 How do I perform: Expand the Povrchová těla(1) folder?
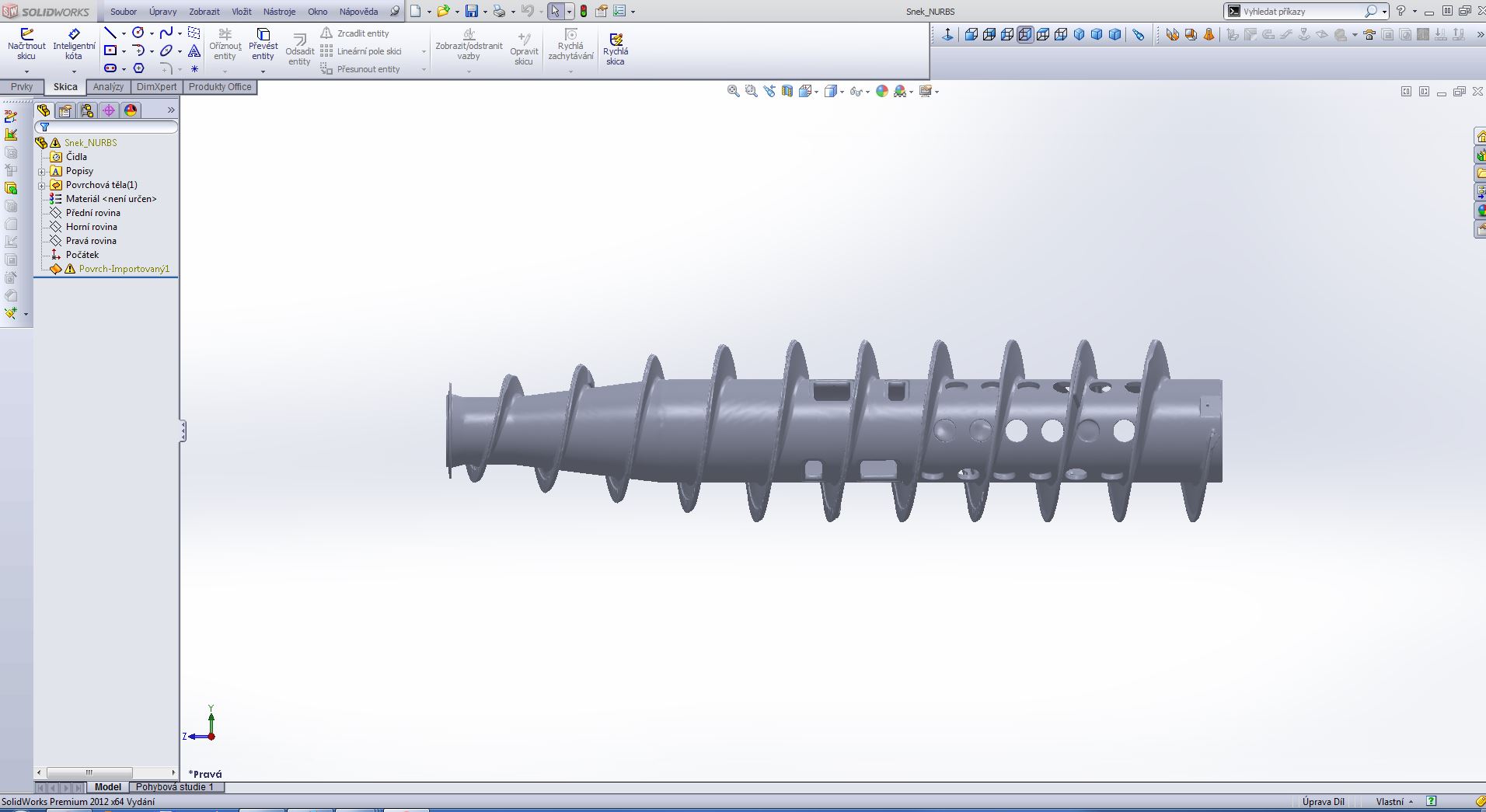click(x=42, y=185)
